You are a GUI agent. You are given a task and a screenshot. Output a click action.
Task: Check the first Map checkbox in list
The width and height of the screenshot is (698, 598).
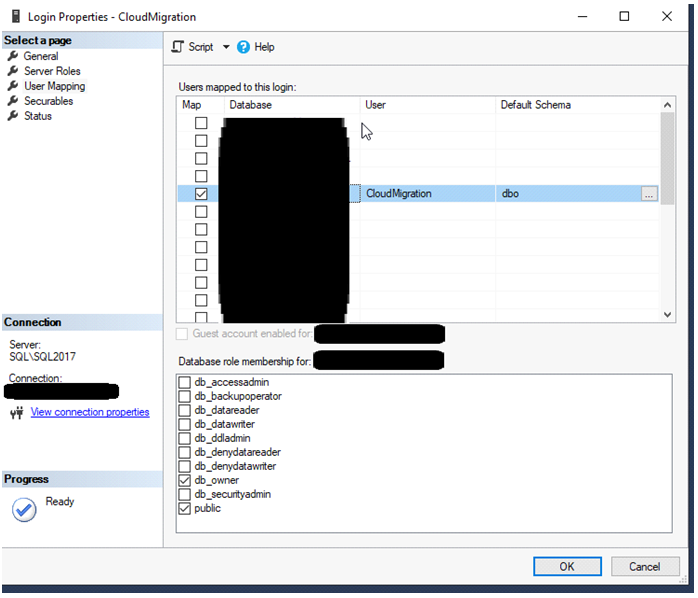pos(201,123)
